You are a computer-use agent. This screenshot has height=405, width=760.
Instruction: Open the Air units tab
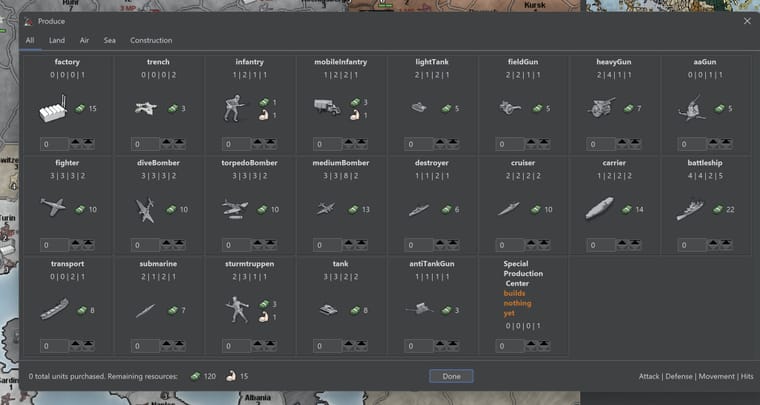coord(84,41)
